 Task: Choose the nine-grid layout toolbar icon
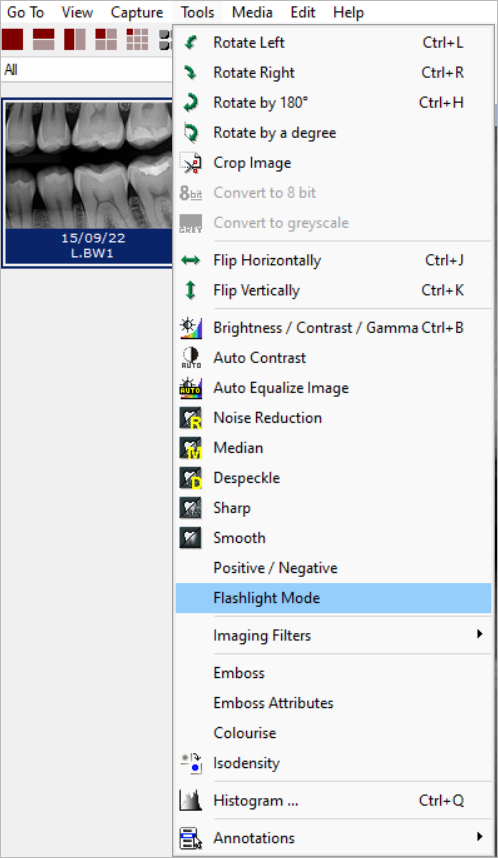coord(137,39)
